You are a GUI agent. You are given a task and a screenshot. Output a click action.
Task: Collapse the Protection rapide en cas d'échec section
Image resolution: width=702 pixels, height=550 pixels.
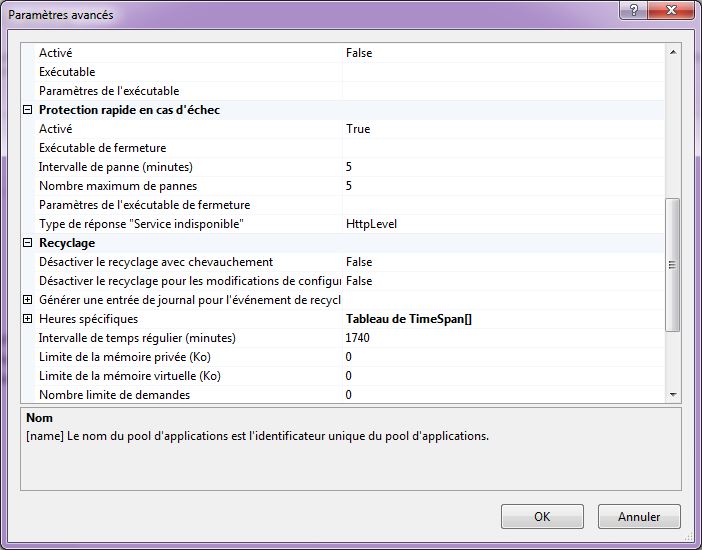(28, 110)
